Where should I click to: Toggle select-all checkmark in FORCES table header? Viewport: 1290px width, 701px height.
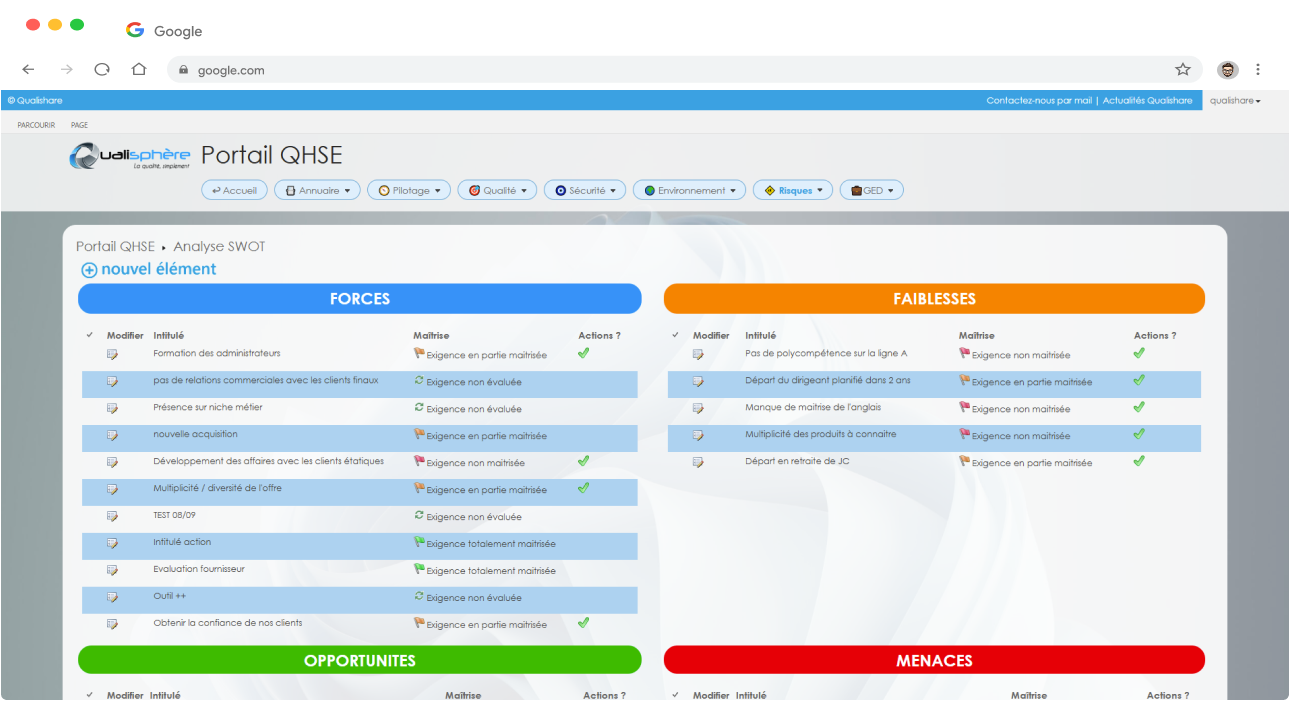coord(90,336)
